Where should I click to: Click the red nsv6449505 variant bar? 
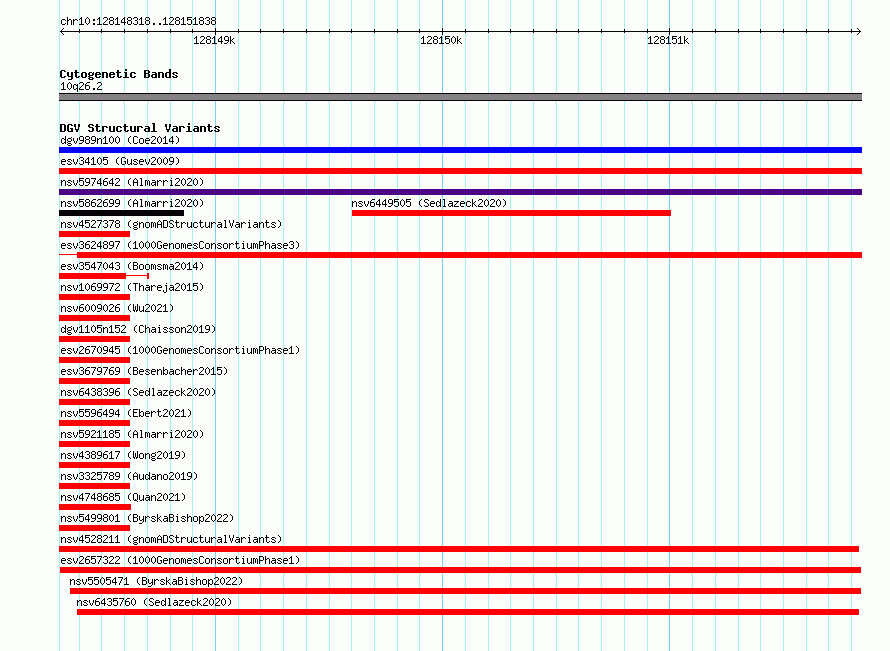tap(511, 213)
